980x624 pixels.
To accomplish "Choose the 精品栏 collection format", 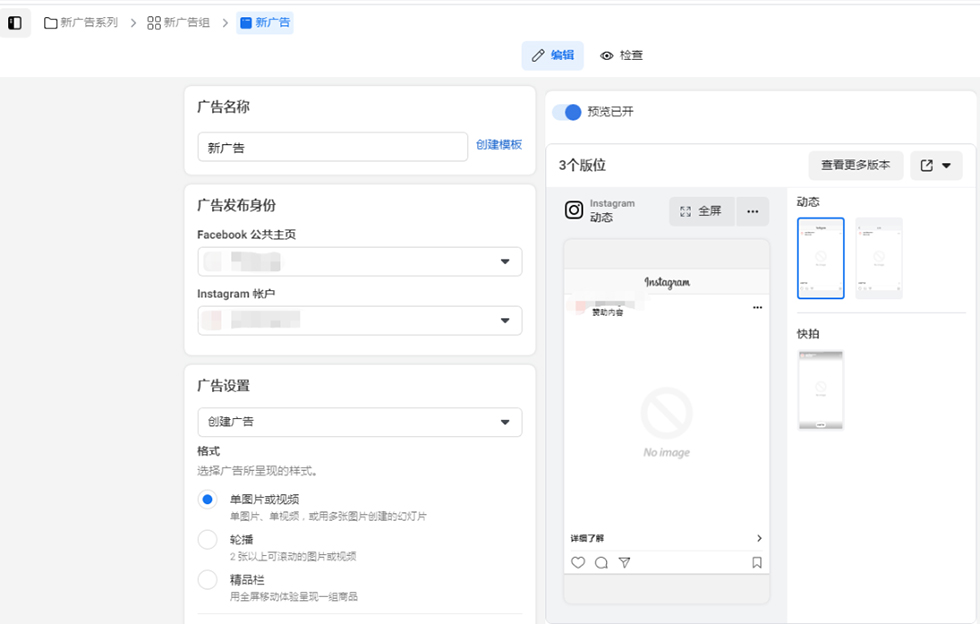I will pos(207,580).
